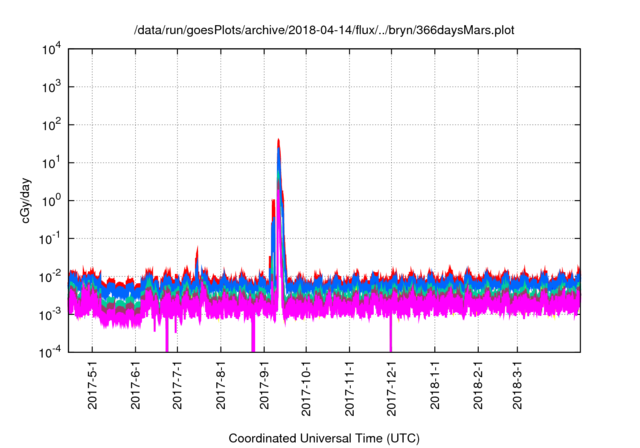Click the plot title file path

pos(324,30)
